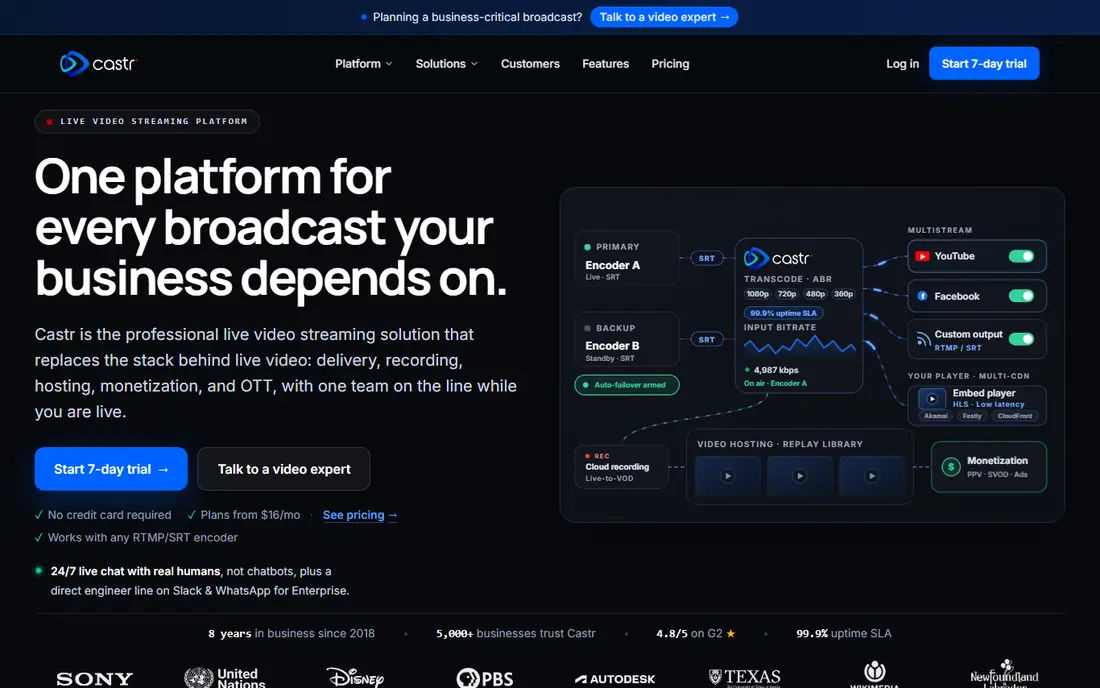This screenshot has width=1100, height=688.
Task: Click the Custom output RSS icon
Action: 923,339
